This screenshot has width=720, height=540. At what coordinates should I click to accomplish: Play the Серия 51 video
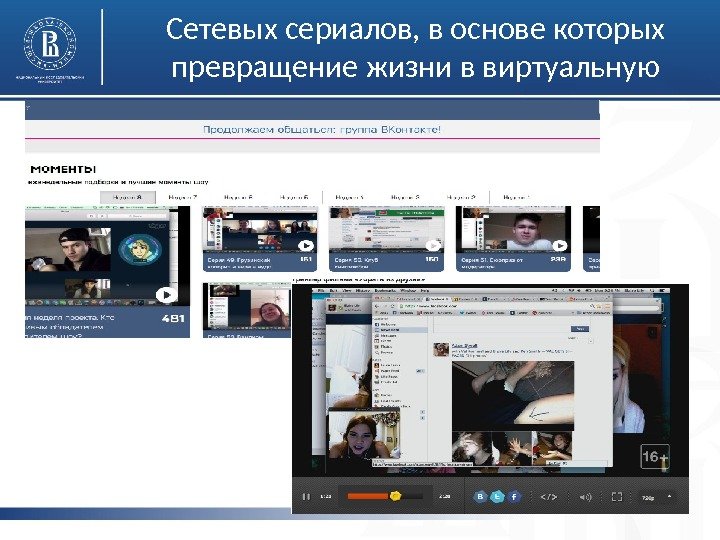point(559,246)
